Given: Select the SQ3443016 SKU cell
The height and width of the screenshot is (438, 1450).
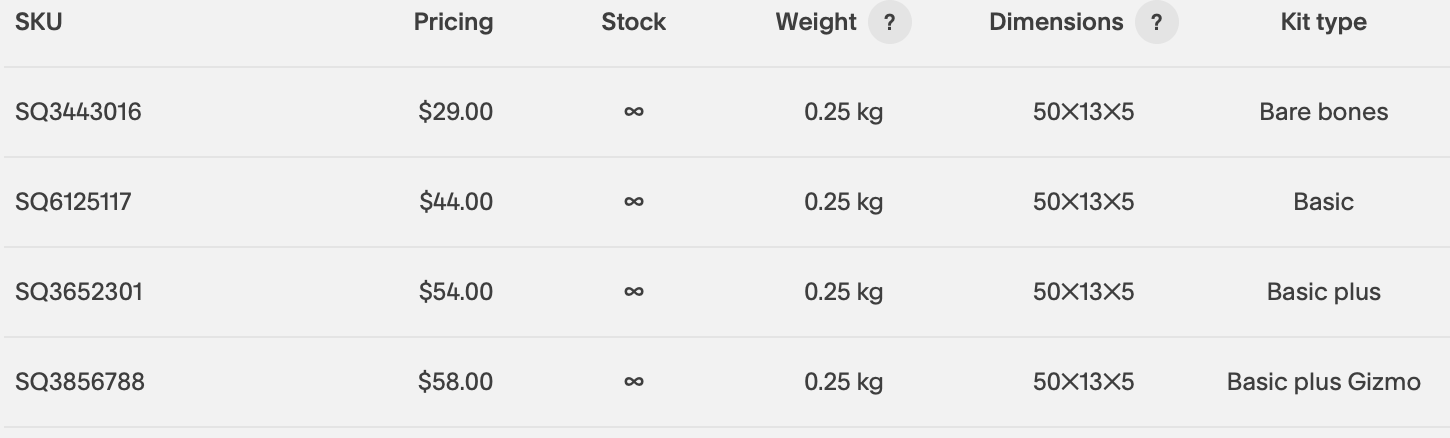Looking at the screenshot, I should [78, 112].
